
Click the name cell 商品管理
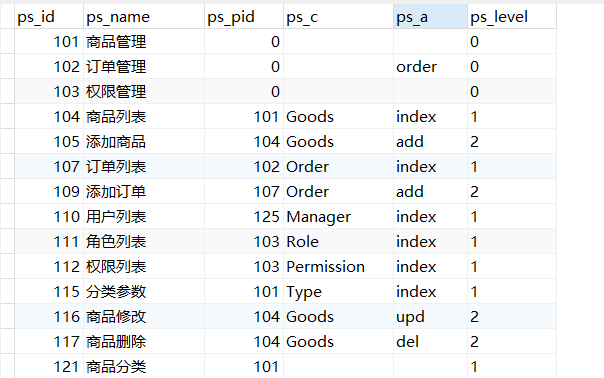click(x=144, y=42)
